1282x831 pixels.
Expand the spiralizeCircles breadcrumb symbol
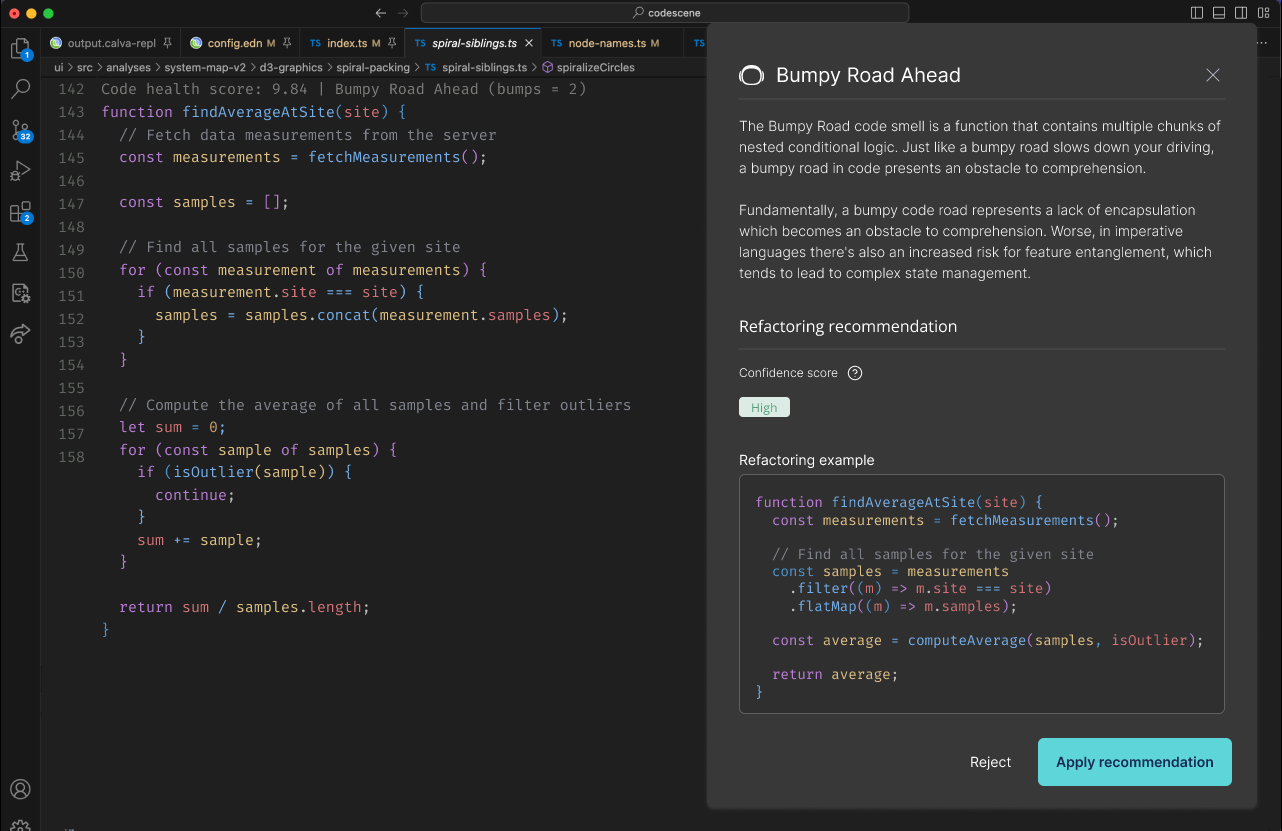coord(595,67)
